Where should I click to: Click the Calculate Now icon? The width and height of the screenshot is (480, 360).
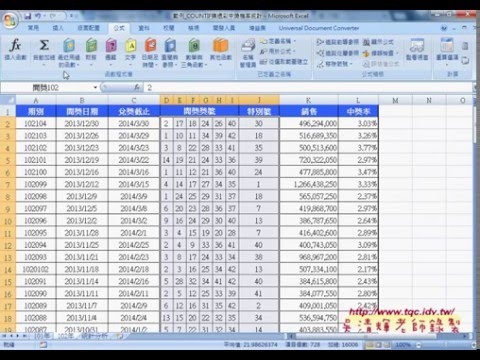pos(465,46)
